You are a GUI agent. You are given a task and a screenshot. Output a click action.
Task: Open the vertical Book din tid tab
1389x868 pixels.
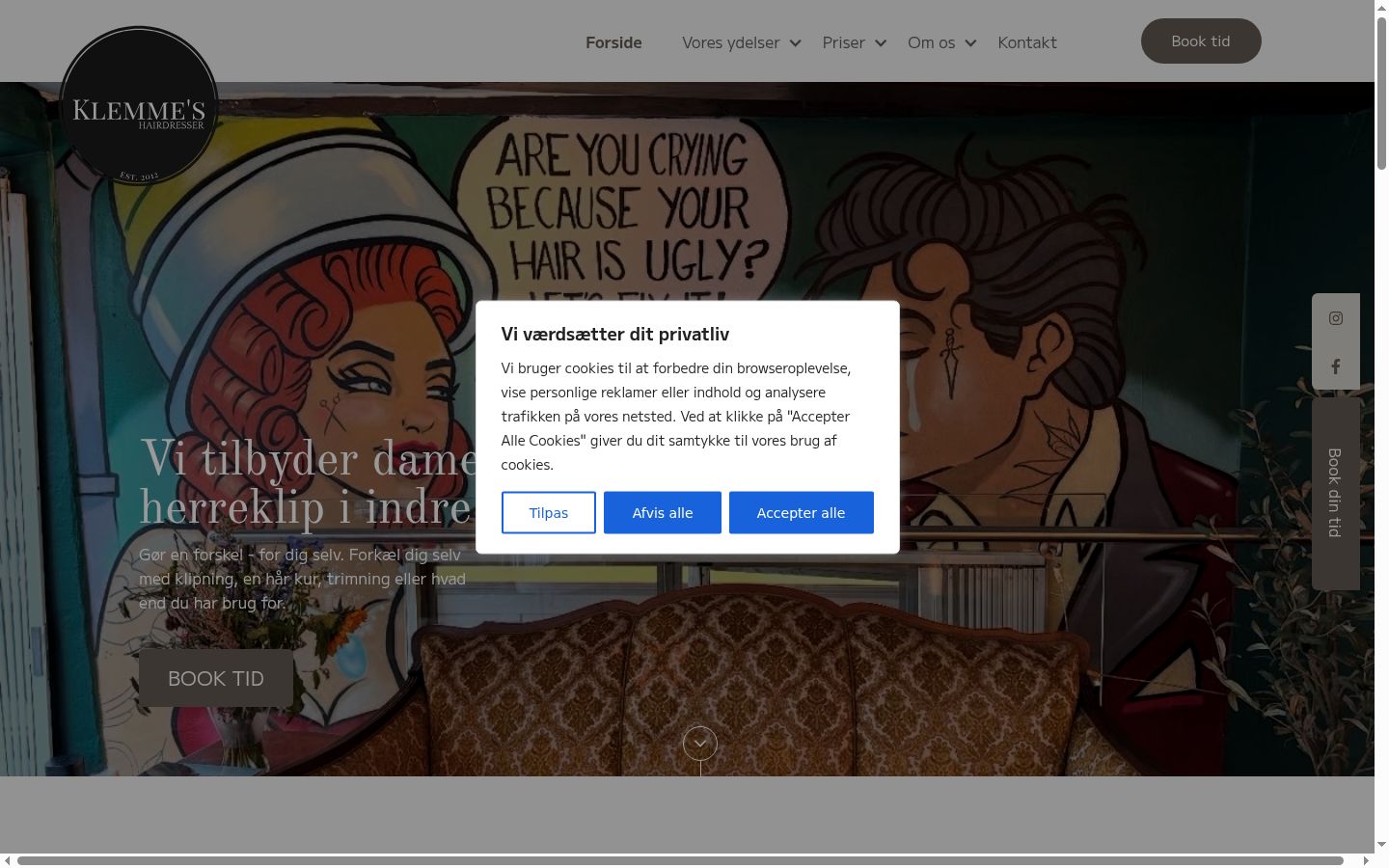[x=1335, y=493]
